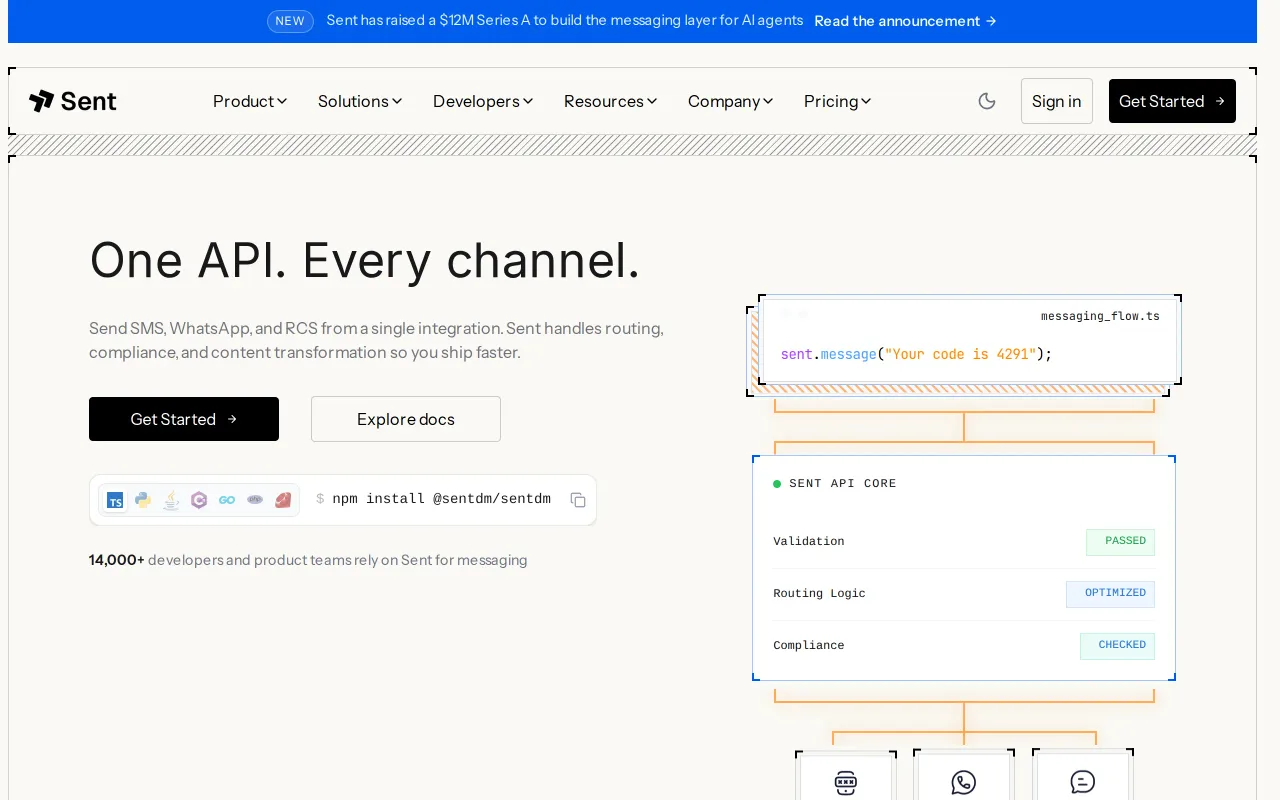Follow the Read the announcement link
Viewport: 1280px width, 800px height.
905,21
